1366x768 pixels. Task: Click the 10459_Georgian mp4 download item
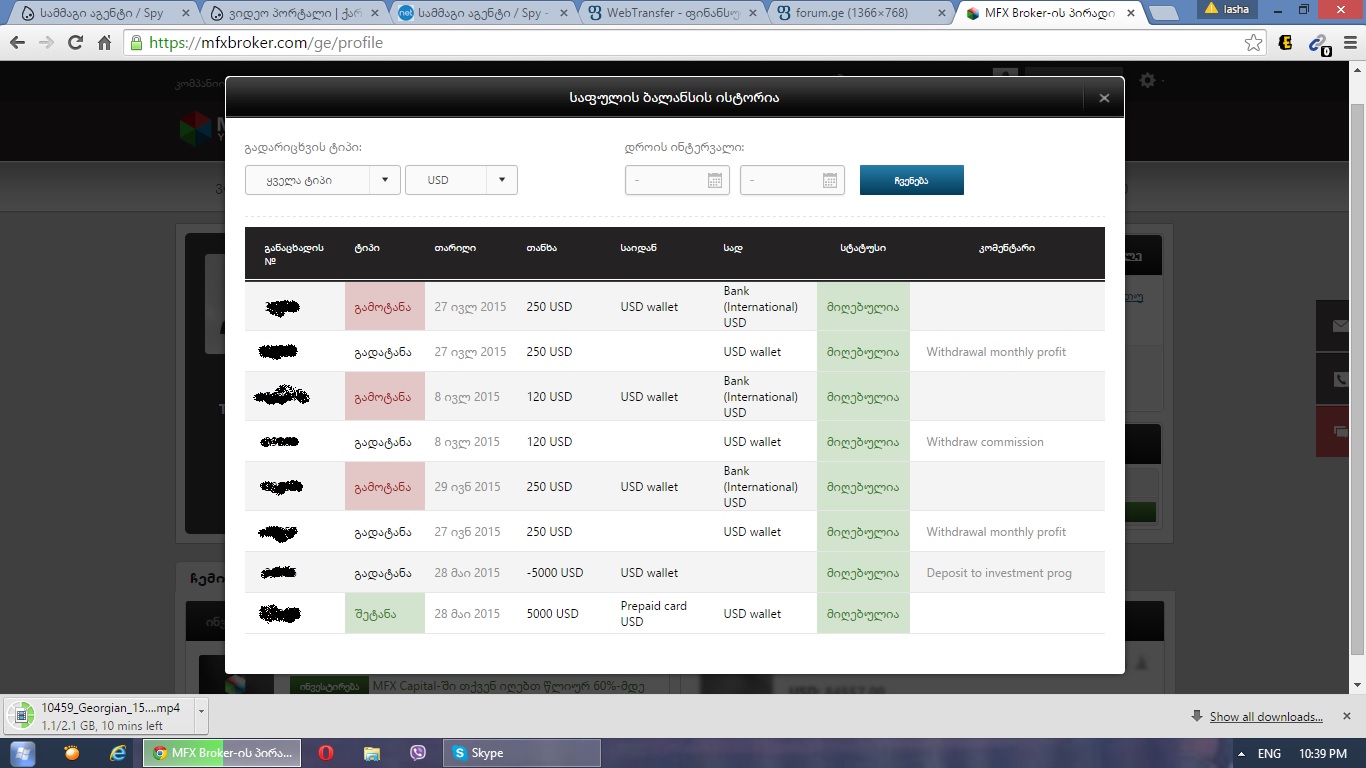coord(100,716)
